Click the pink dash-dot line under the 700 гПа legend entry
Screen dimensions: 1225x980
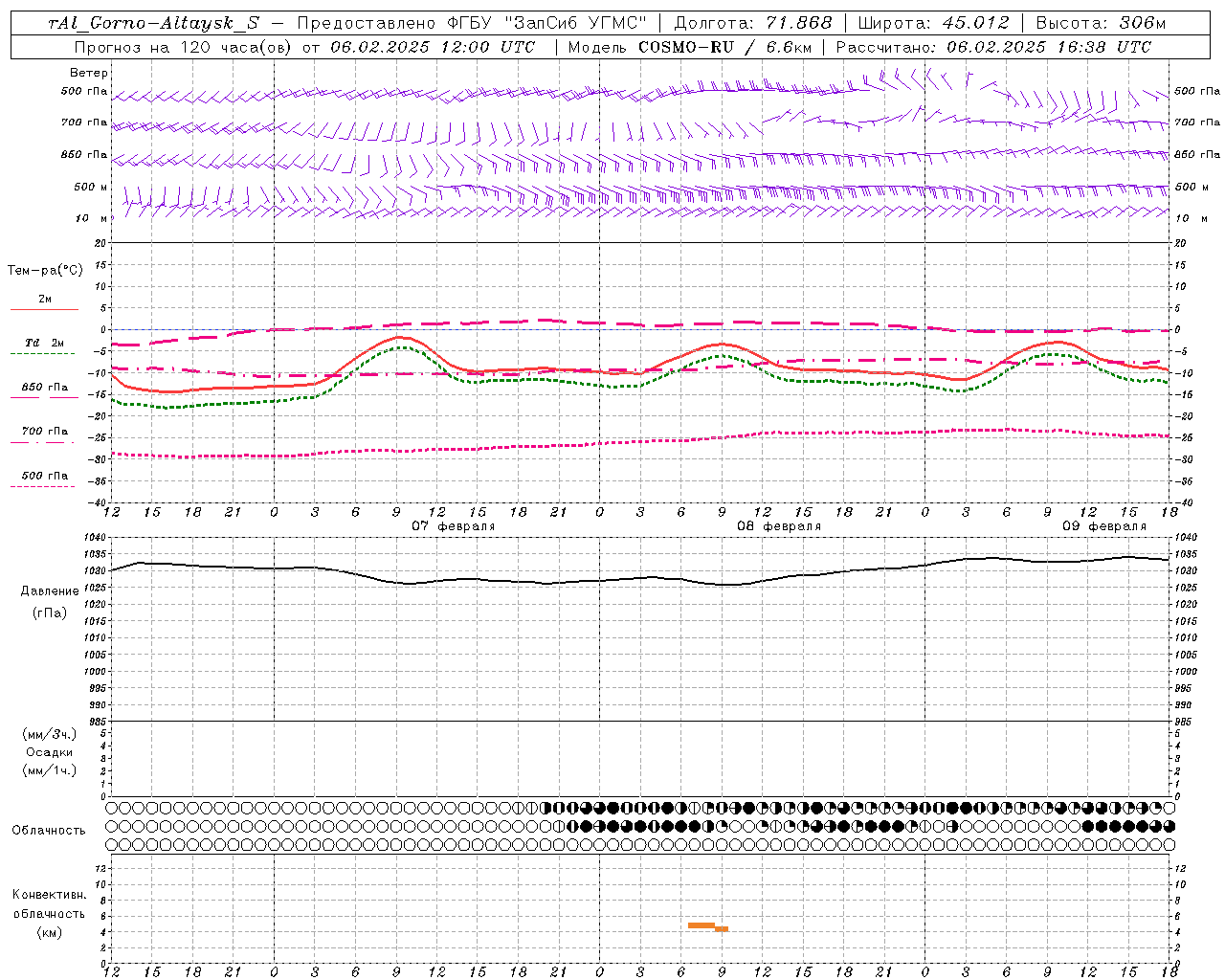[x=42, y=442]
